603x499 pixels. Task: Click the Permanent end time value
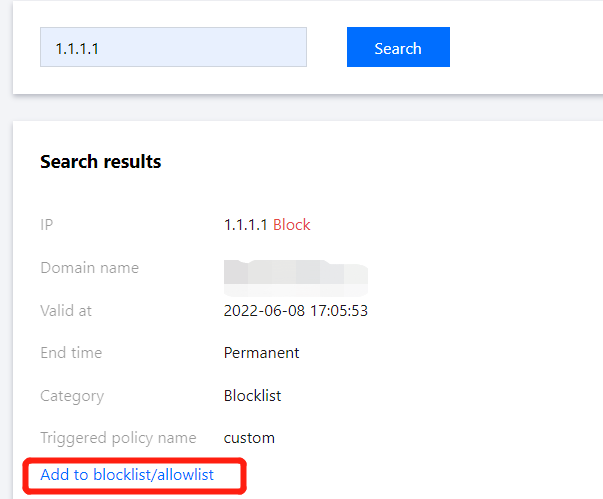click(261, 353)
